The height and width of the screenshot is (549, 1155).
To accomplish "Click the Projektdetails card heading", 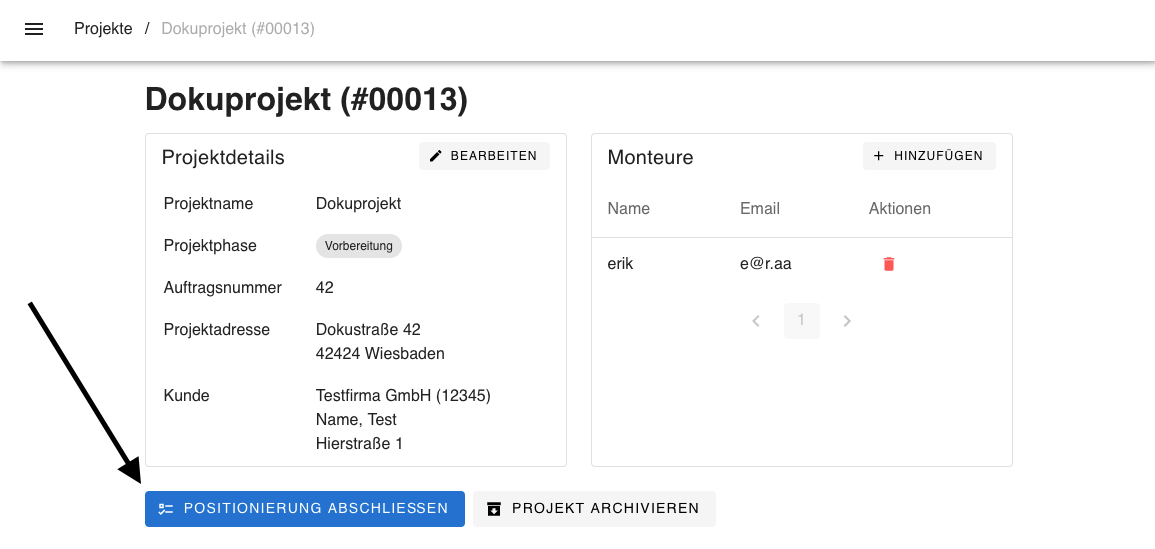I will [x=223, y=158].
